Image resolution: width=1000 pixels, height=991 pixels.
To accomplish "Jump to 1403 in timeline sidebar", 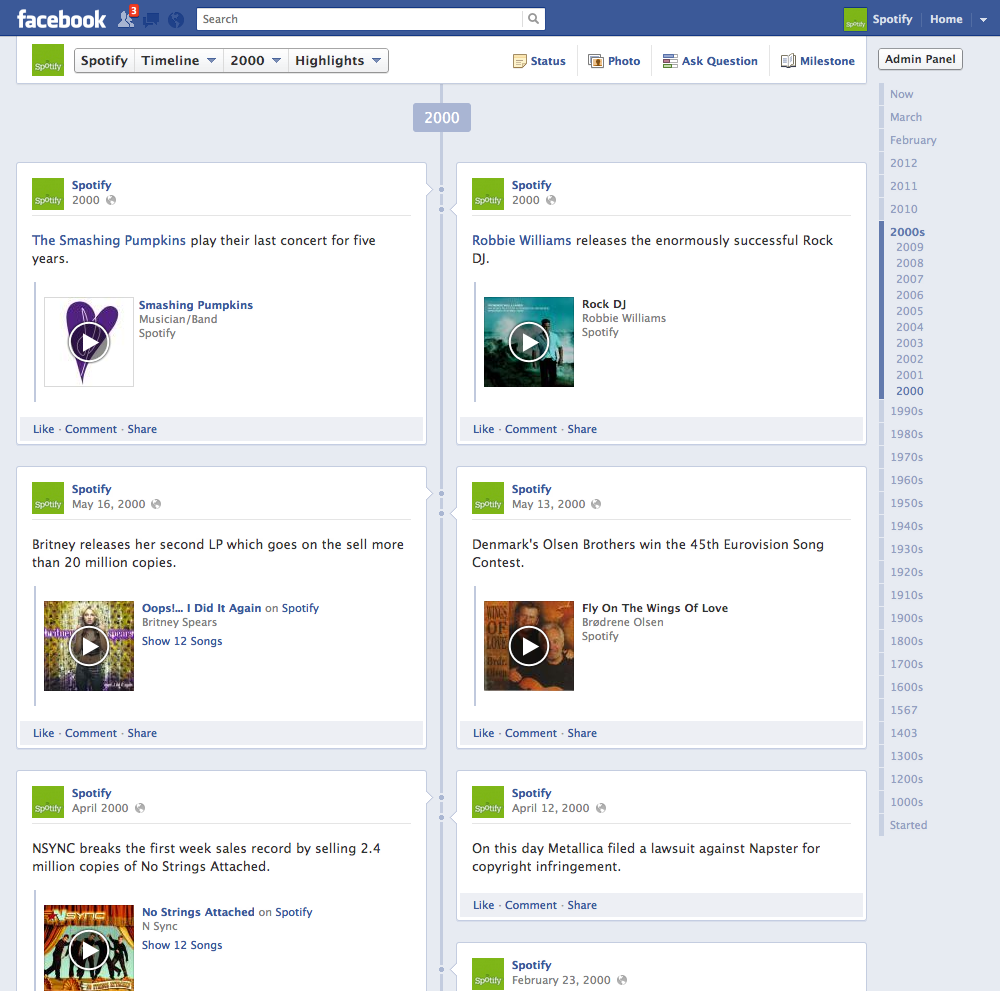I will tap(904, 733).
